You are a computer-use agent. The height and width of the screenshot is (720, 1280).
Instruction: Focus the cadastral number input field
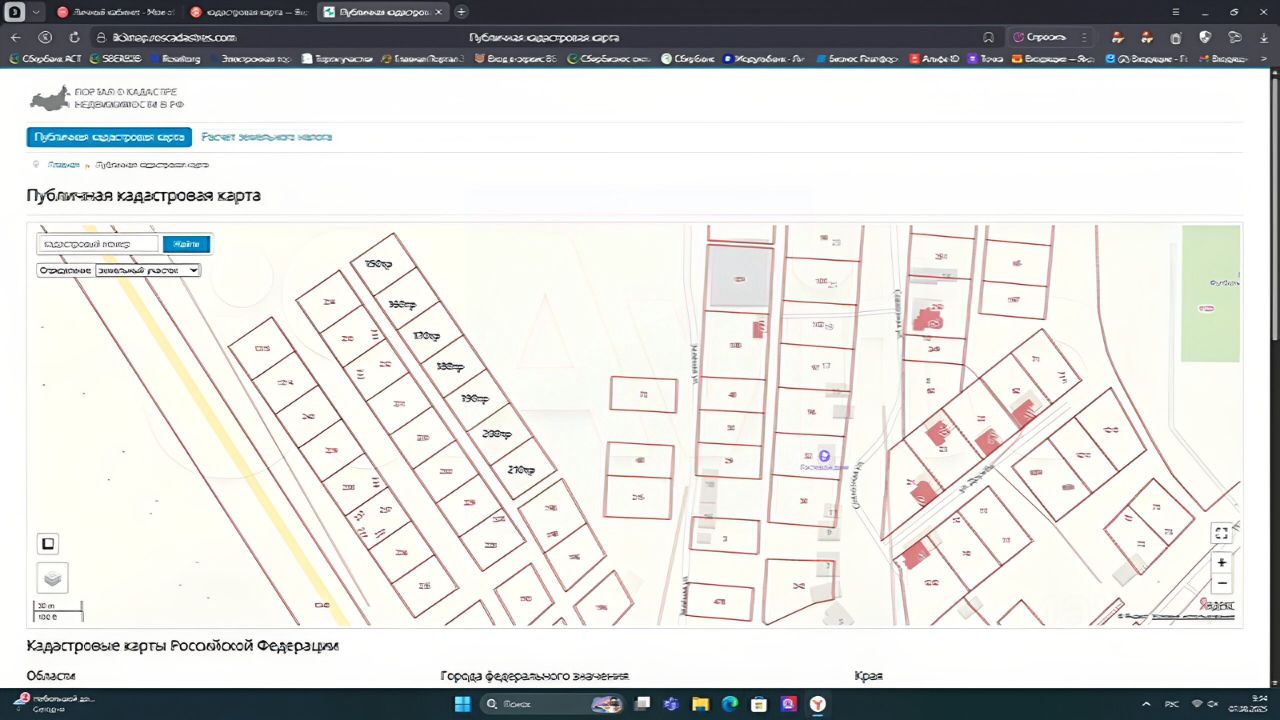98,244
